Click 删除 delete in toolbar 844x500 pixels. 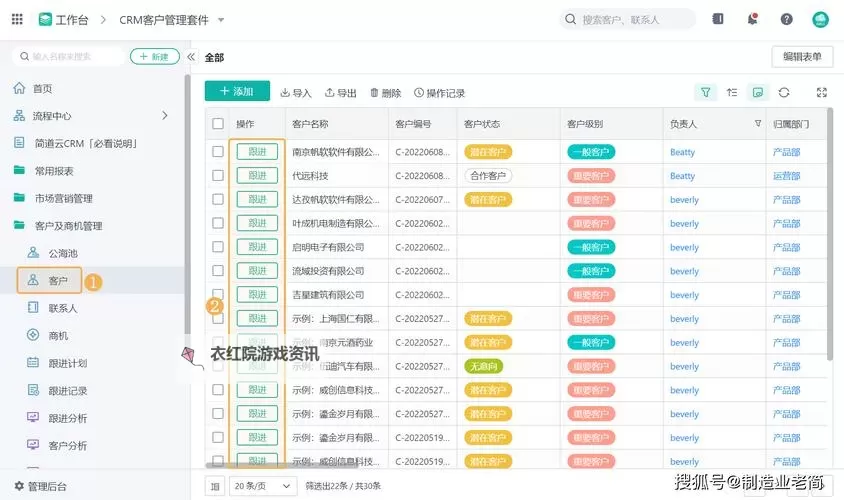[385, 93]
